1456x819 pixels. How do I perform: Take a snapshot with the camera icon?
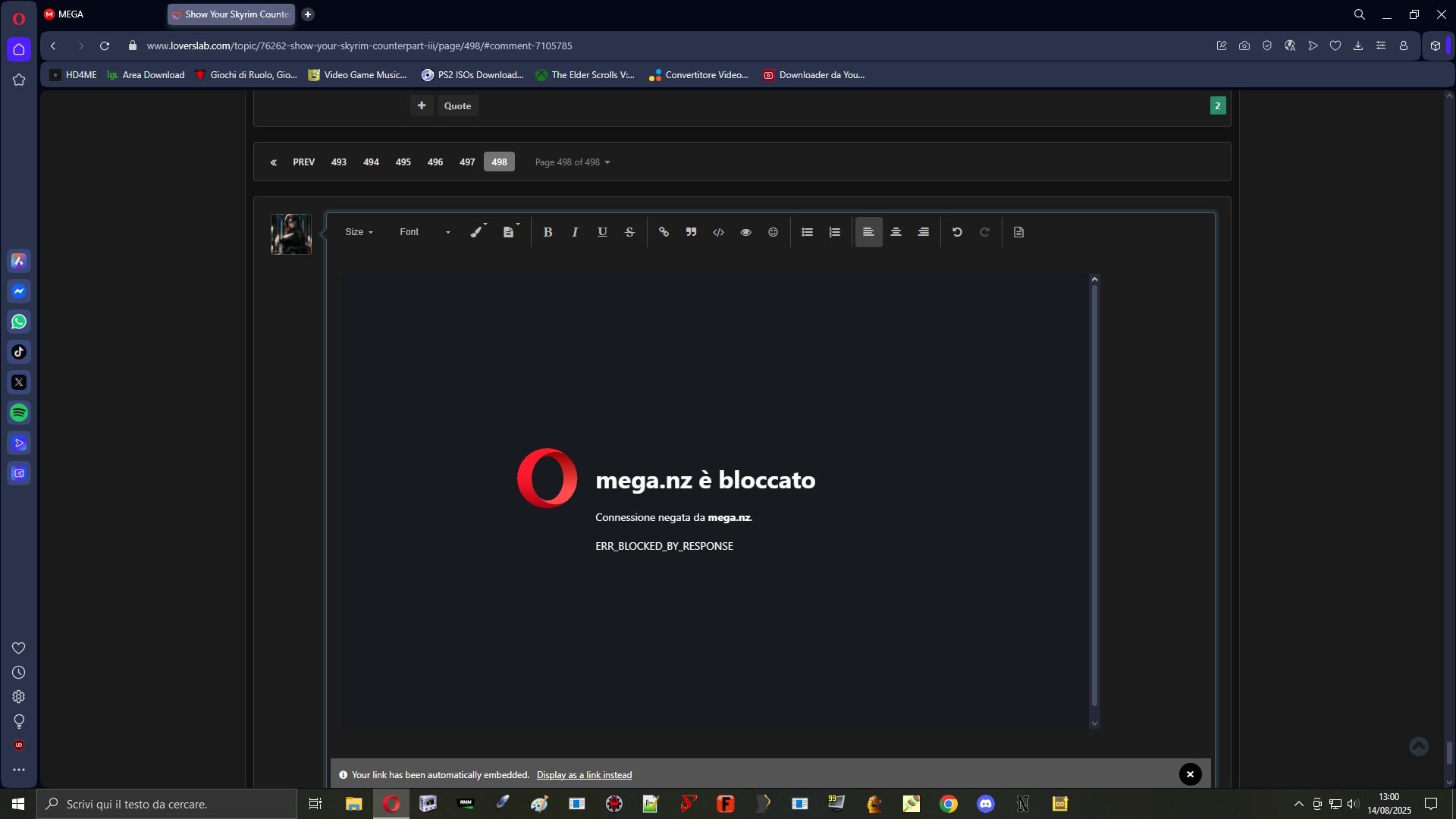click(x=1244, y=46)
